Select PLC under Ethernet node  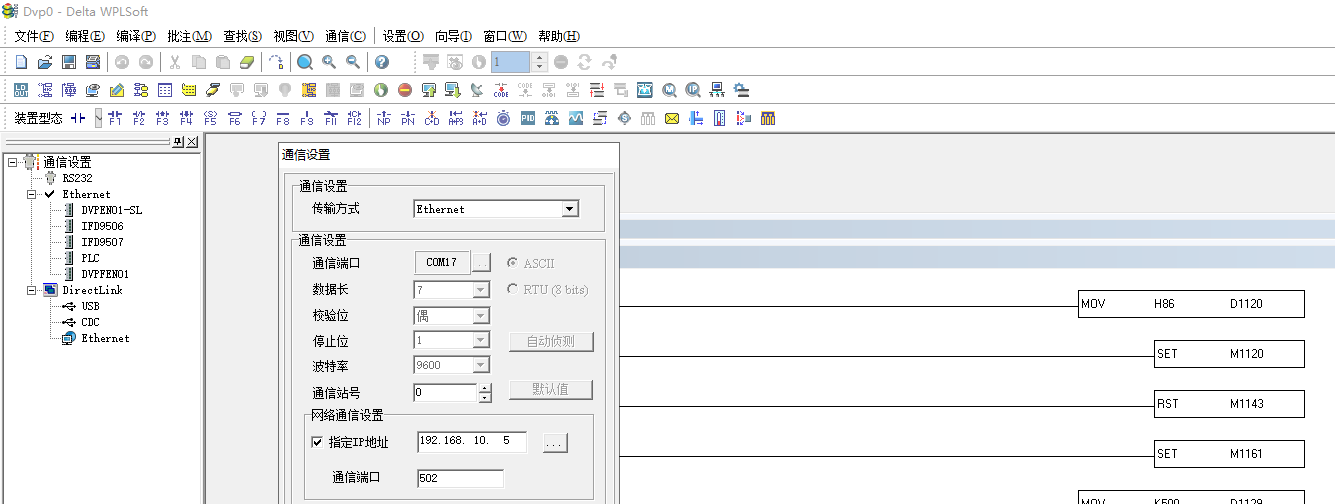coord(90,258)
